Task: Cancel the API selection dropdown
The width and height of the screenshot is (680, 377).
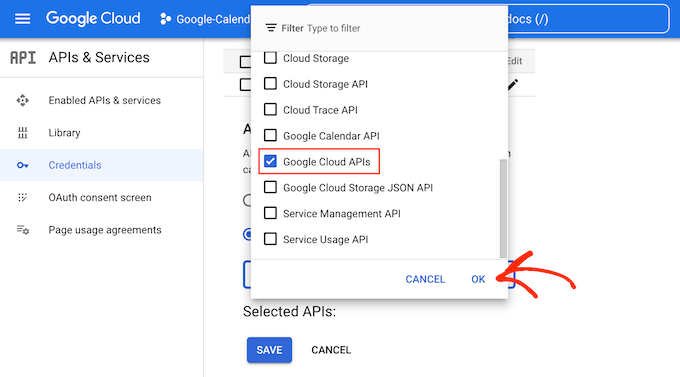Action: tap(425, 279)
